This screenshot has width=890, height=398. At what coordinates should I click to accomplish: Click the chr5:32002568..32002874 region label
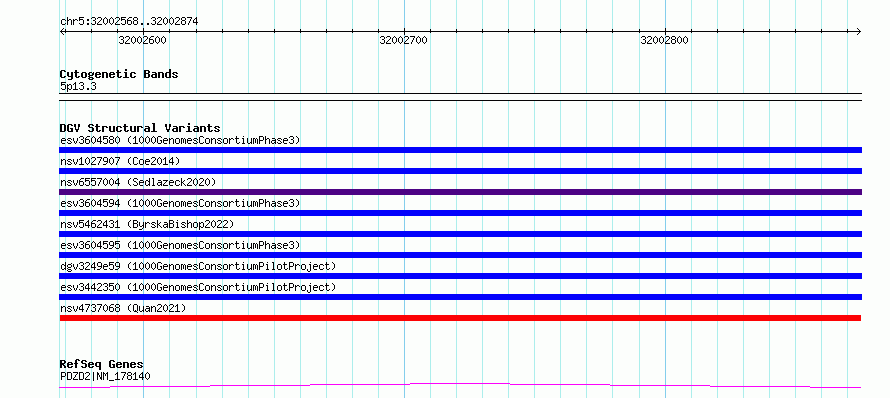point(129,22)
